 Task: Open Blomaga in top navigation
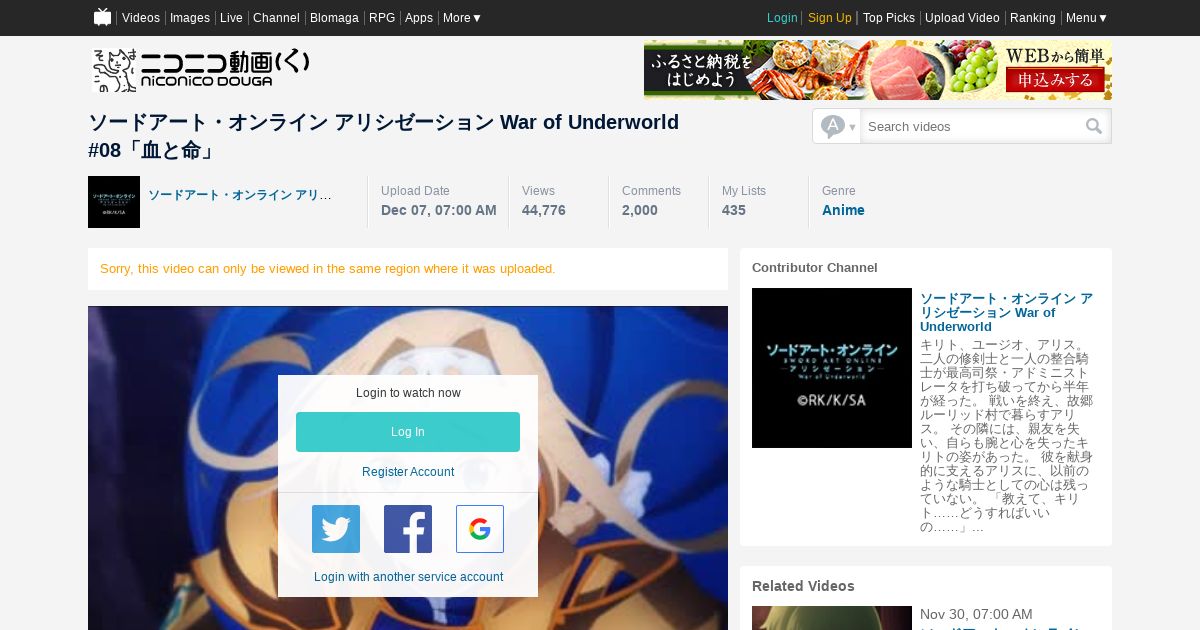pos(334,18)
